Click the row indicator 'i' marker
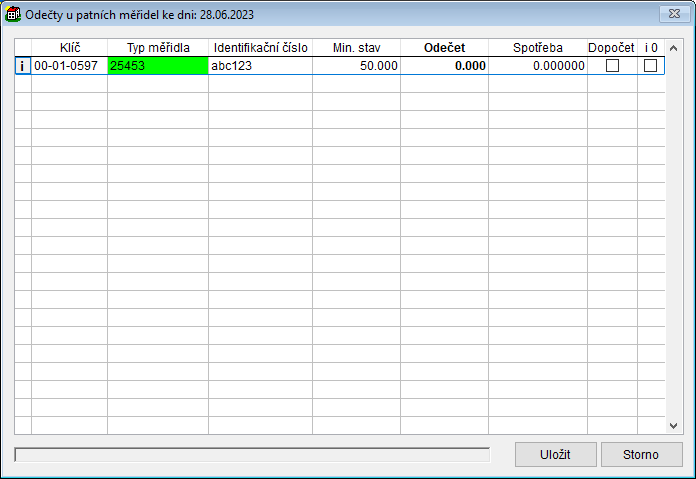The image size is (696, 479). (22, 66)
